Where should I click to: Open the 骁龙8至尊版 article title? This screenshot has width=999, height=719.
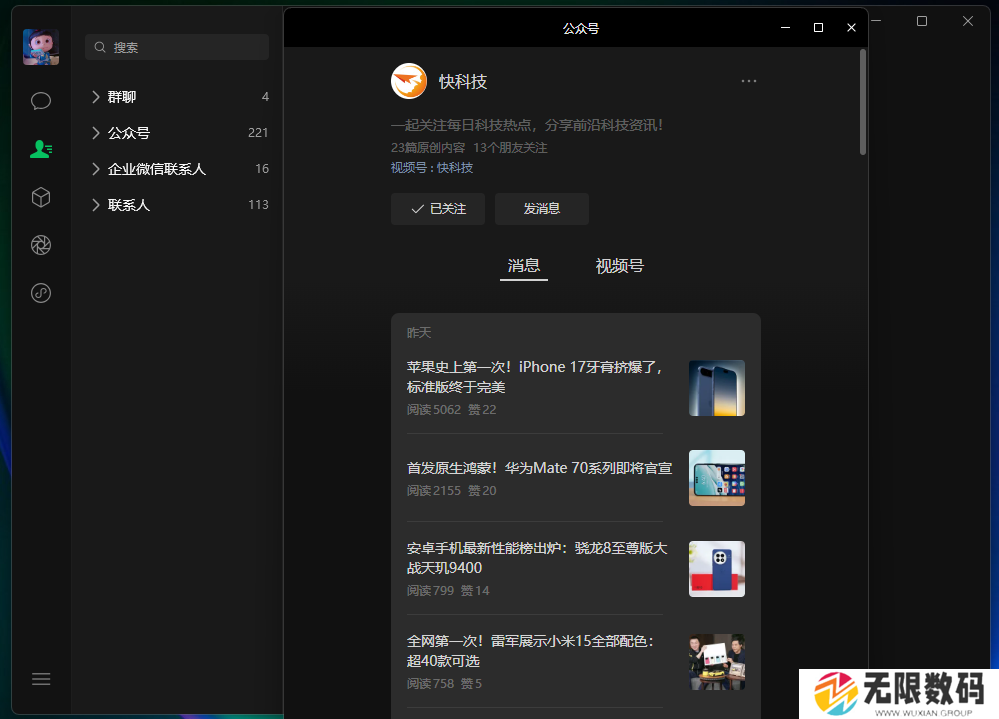coord(536,558)
